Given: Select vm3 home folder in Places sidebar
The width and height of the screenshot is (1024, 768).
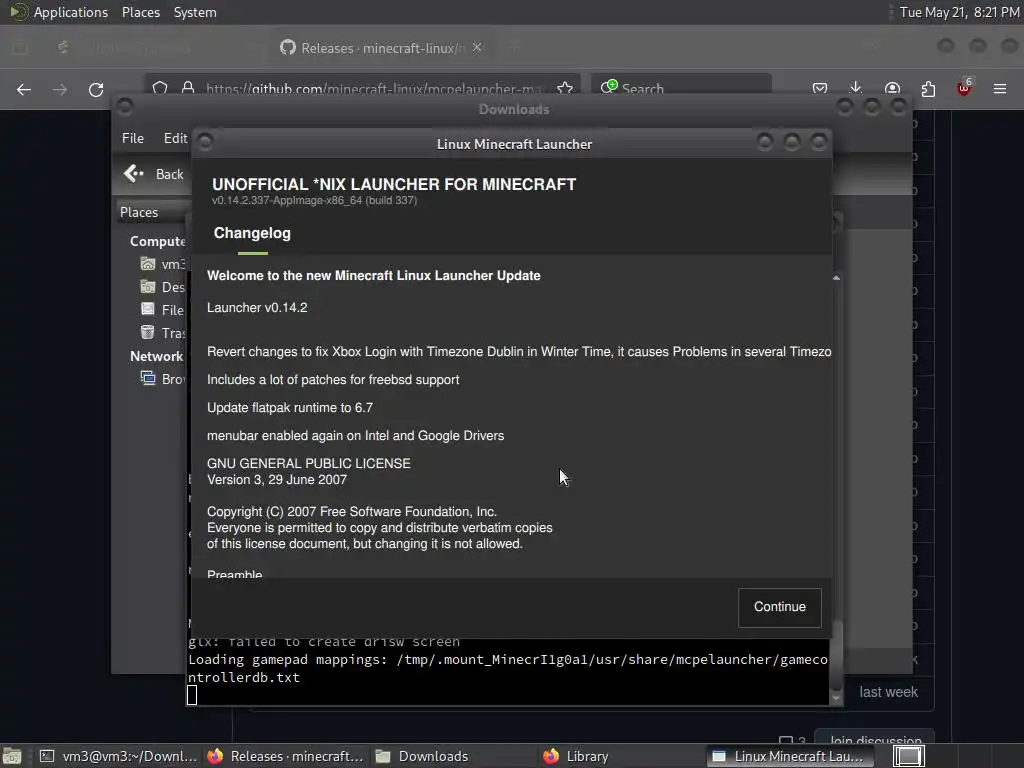Looking at the screenshot, I should 163,264.
